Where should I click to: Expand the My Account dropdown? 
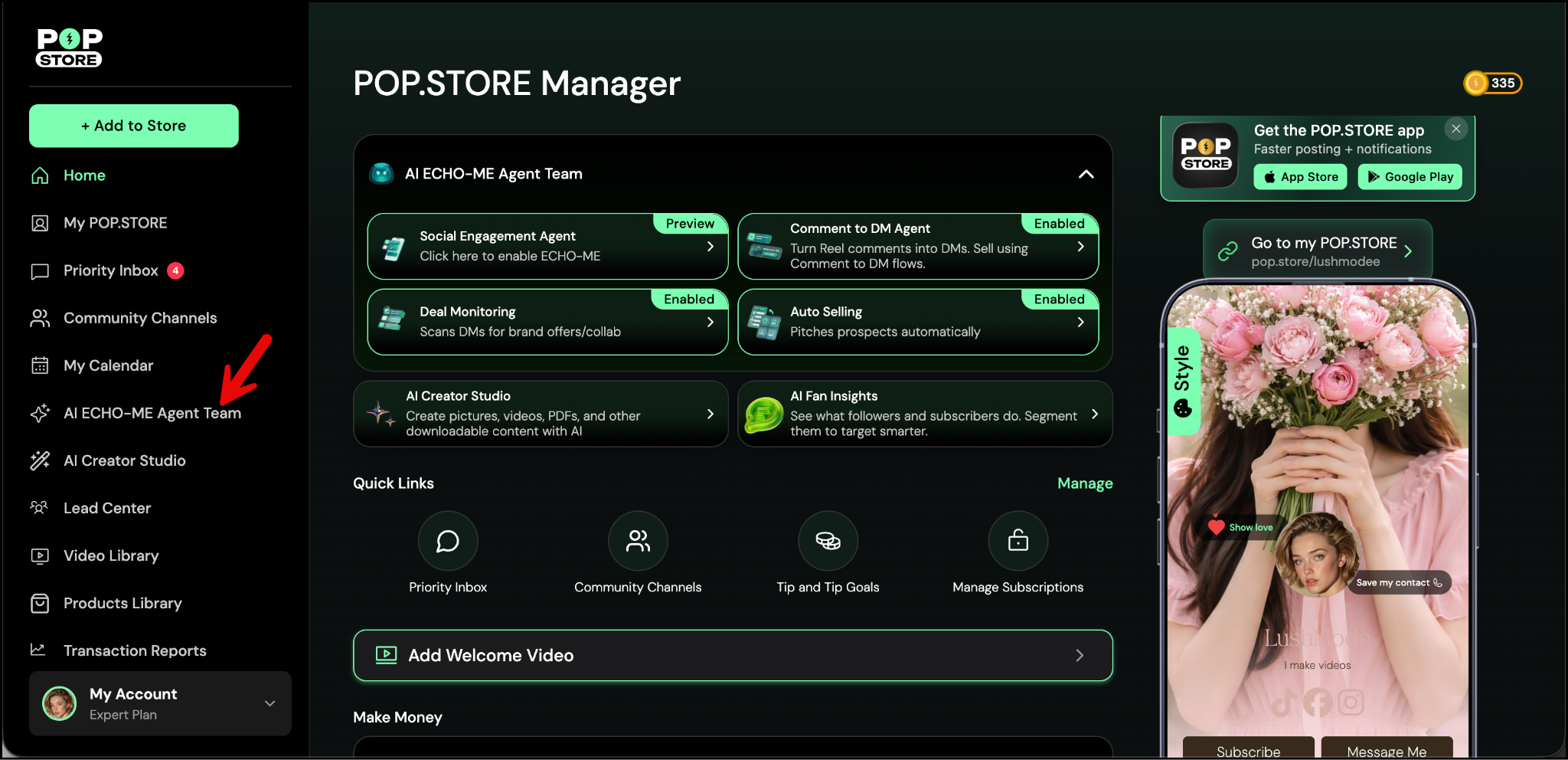click(x=269, y=703)
